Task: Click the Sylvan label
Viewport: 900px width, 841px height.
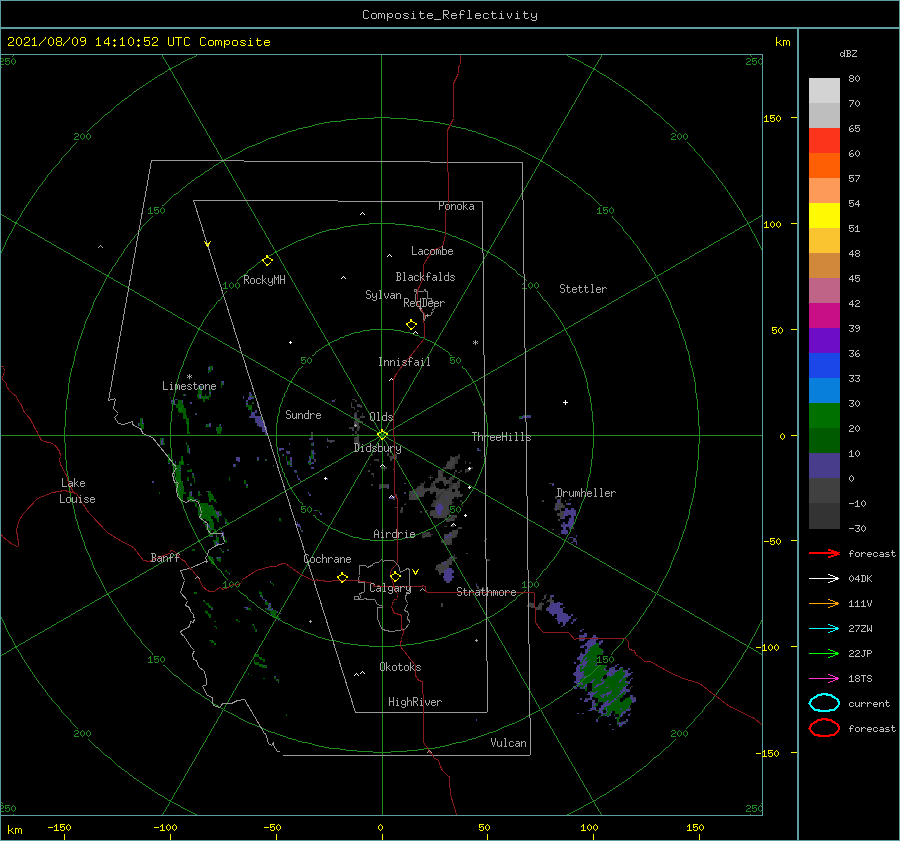Action: point(383,295)
